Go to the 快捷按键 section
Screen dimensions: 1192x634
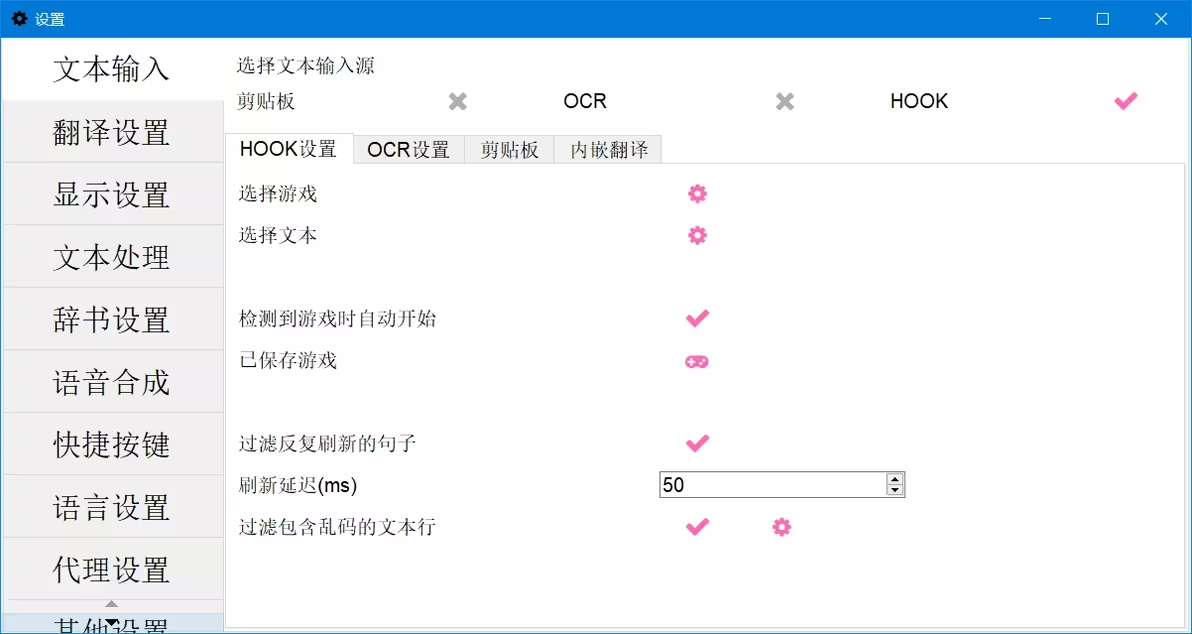pos(112,445)
